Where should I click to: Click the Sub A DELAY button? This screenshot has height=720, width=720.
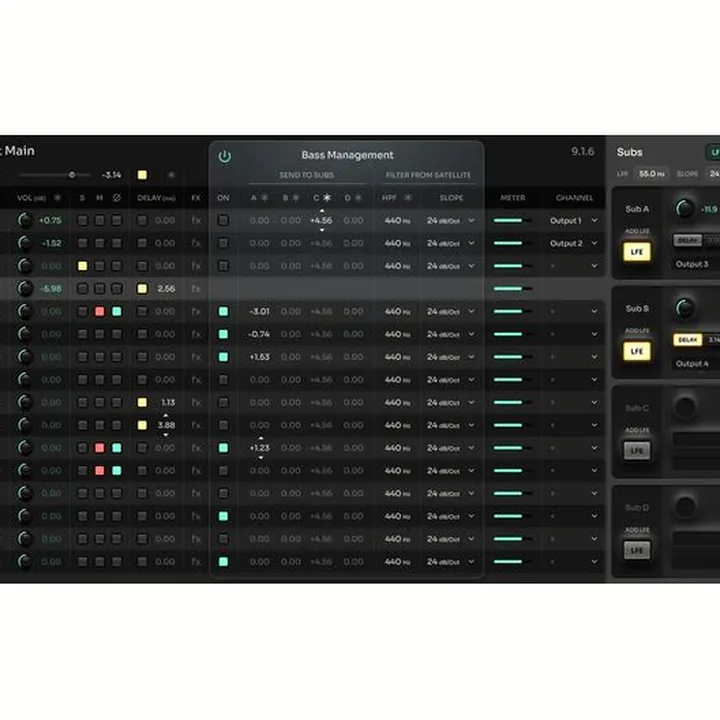(x=687, y=240)
